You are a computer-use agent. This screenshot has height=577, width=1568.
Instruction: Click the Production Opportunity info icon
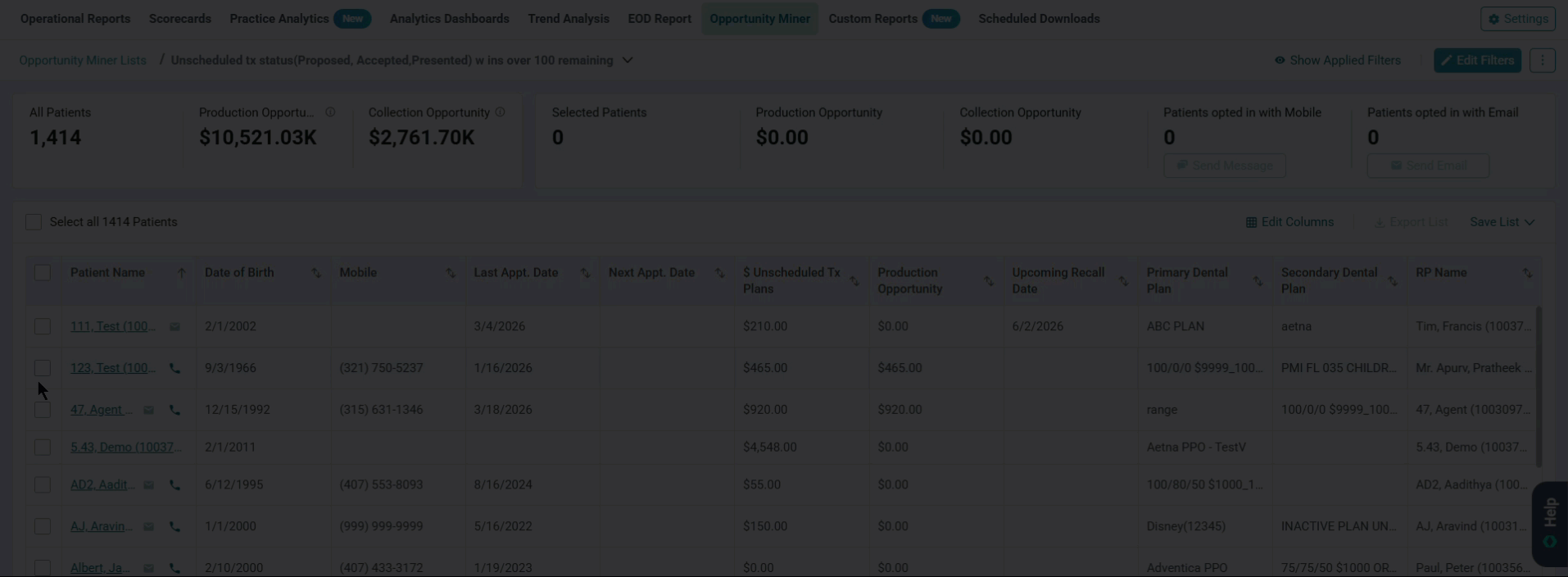[x=330, y=112]
